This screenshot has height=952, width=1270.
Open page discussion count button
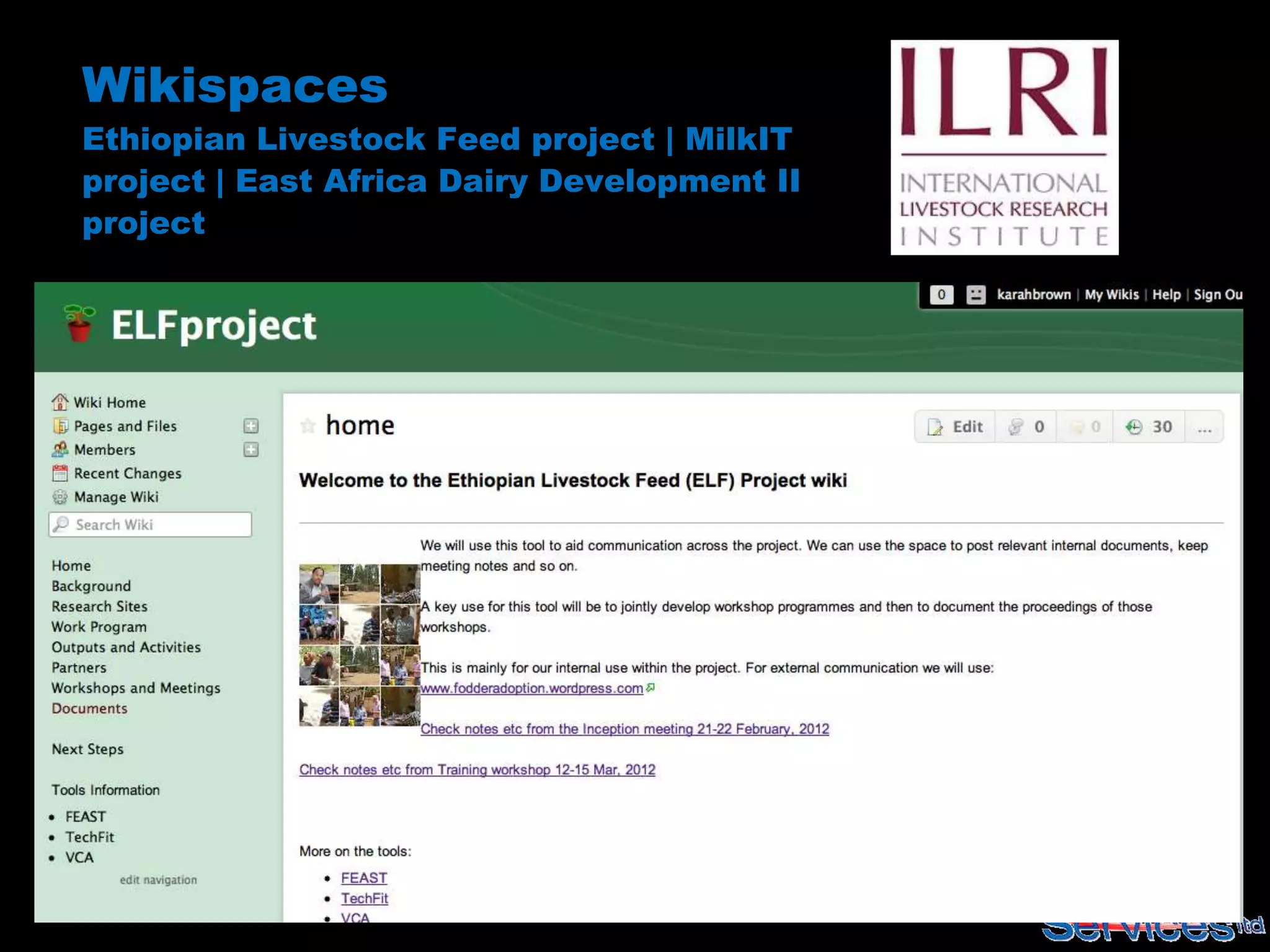[1026, 426]
